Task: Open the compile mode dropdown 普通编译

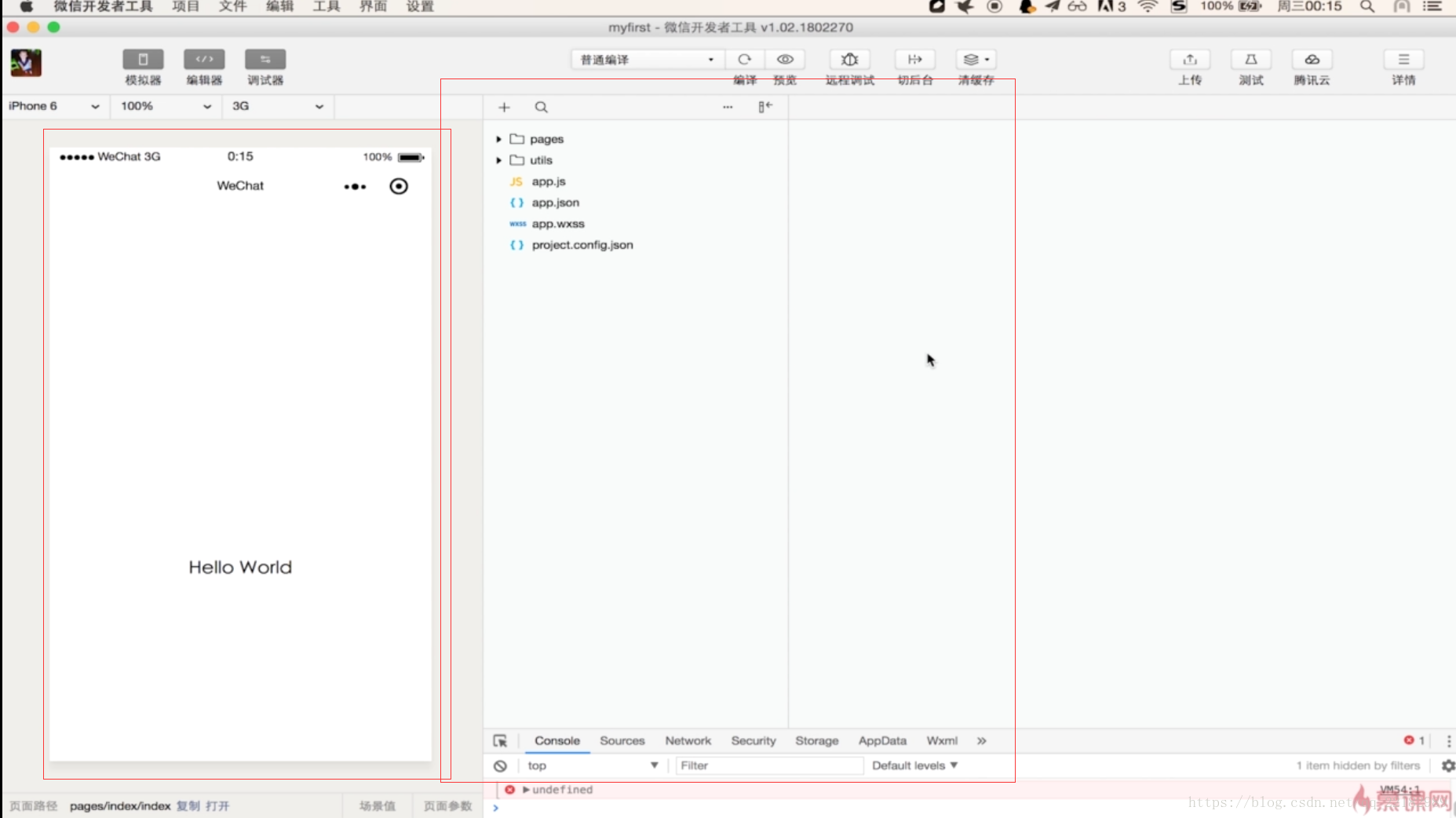Action: (x=647, y=60)
